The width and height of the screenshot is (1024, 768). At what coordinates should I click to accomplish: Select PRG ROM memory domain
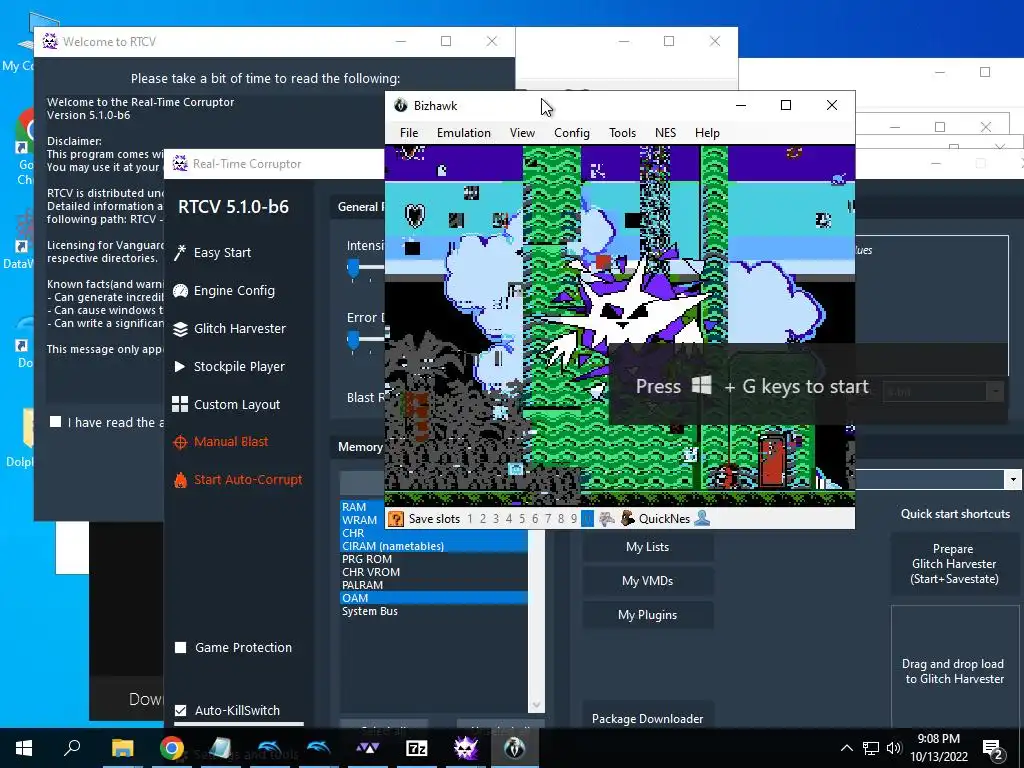pyautogui.click(x=434, y=559)
